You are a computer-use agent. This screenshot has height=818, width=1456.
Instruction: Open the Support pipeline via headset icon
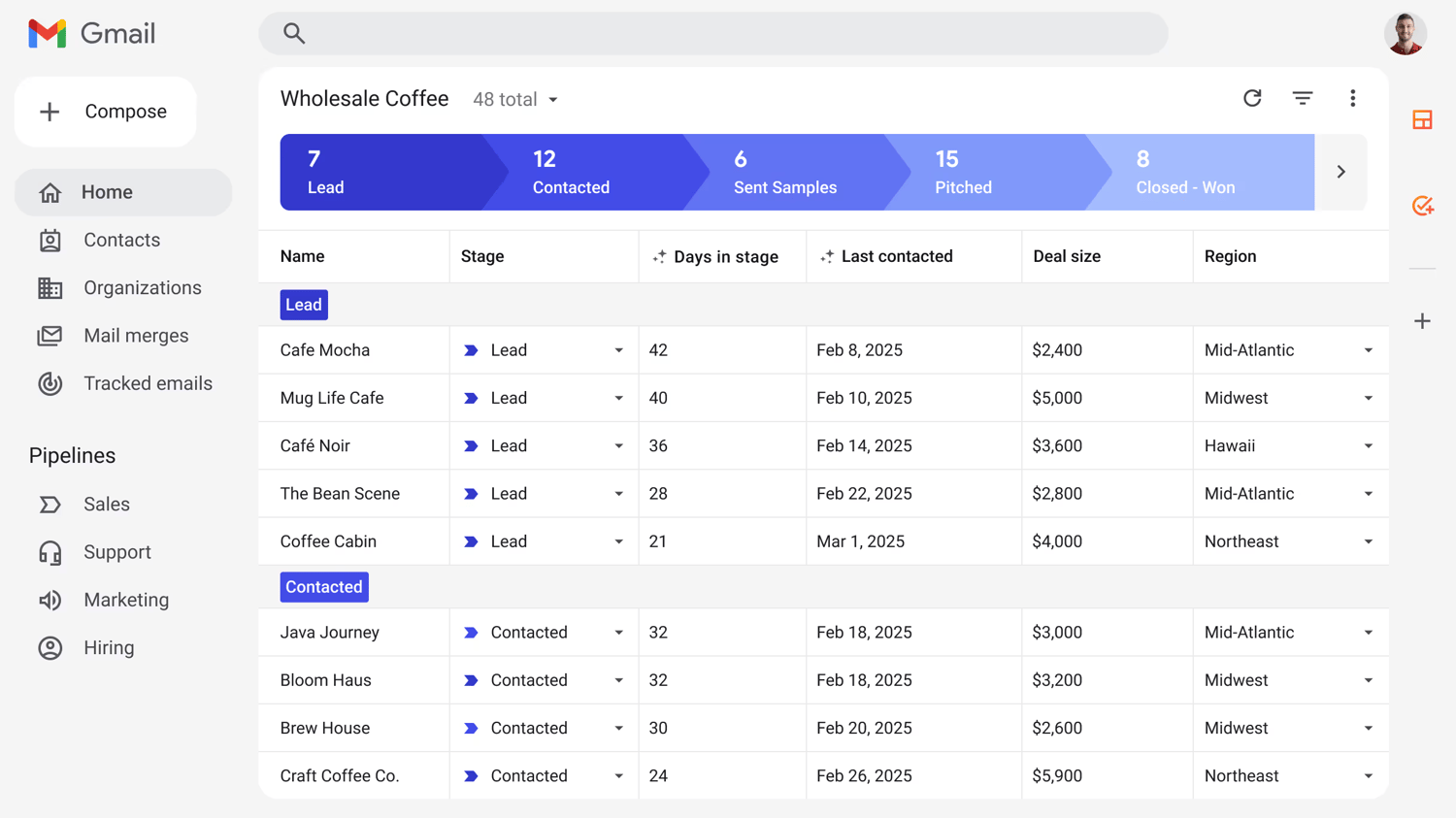click(x=50, y=551)
